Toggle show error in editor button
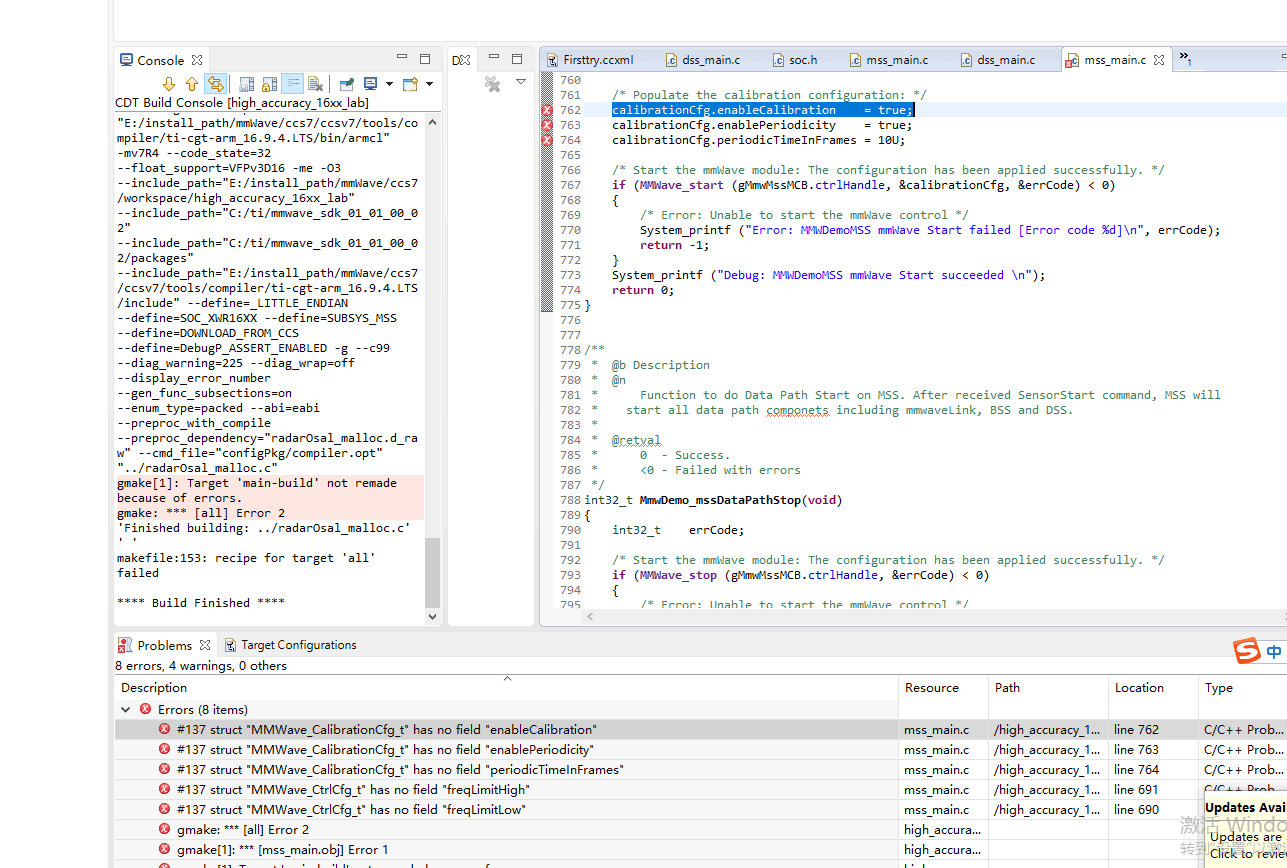The width and height of the screenshot is (1287, 868). [x=214, y=84]
